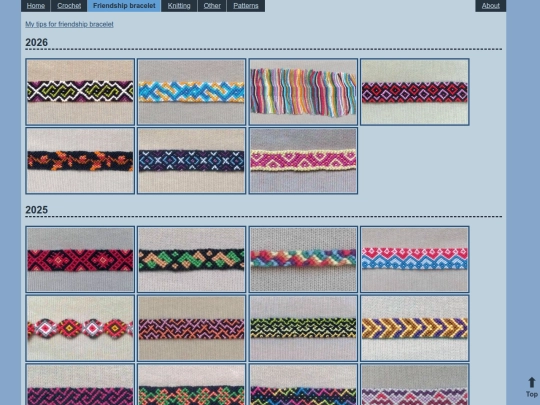Open the black and neon green maze bracelet
The image size is (540, 405).
303,328
